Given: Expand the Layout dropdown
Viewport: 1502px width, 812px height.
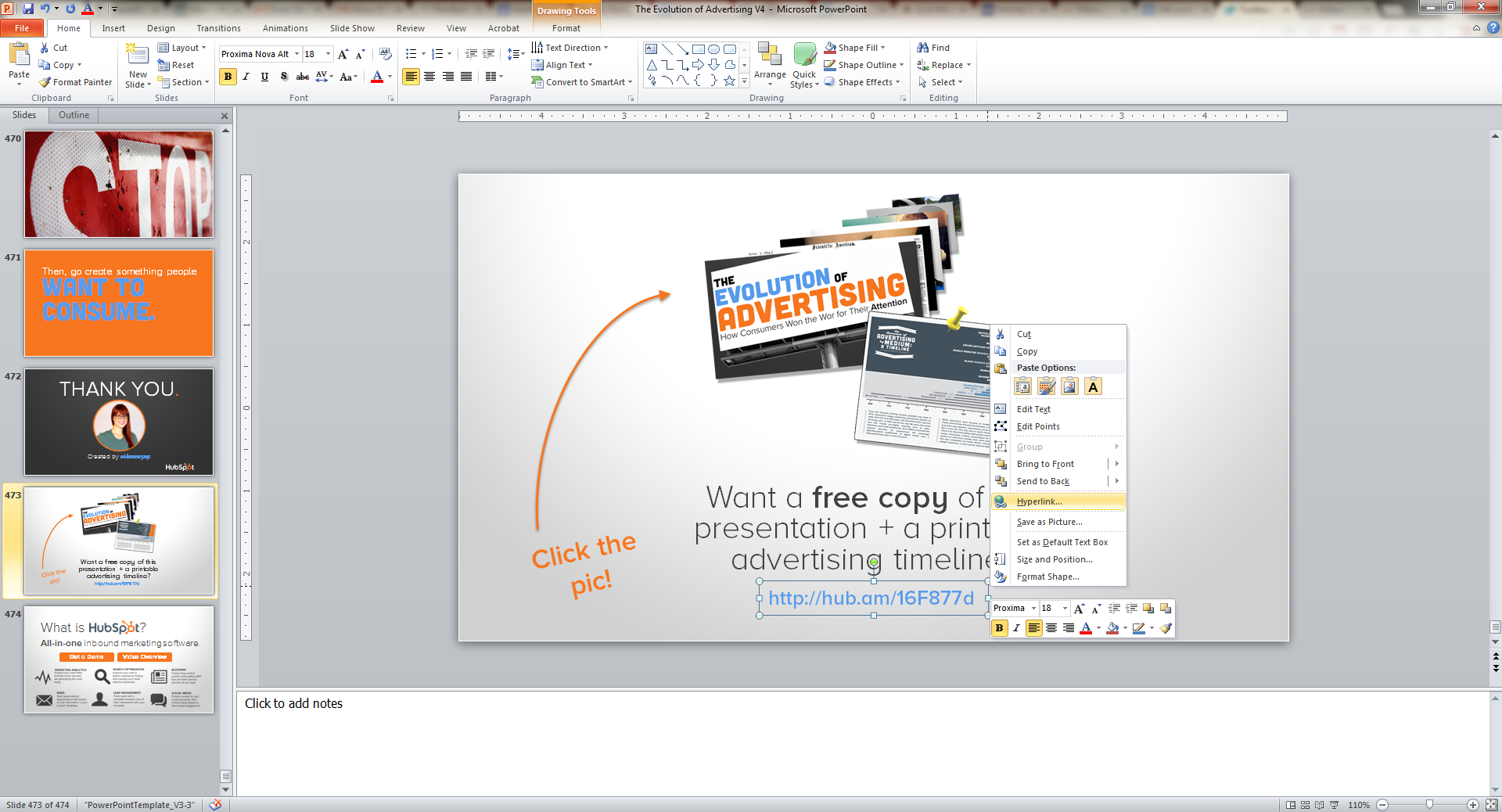Looking at the screenshot, I should tap(204, 48).
